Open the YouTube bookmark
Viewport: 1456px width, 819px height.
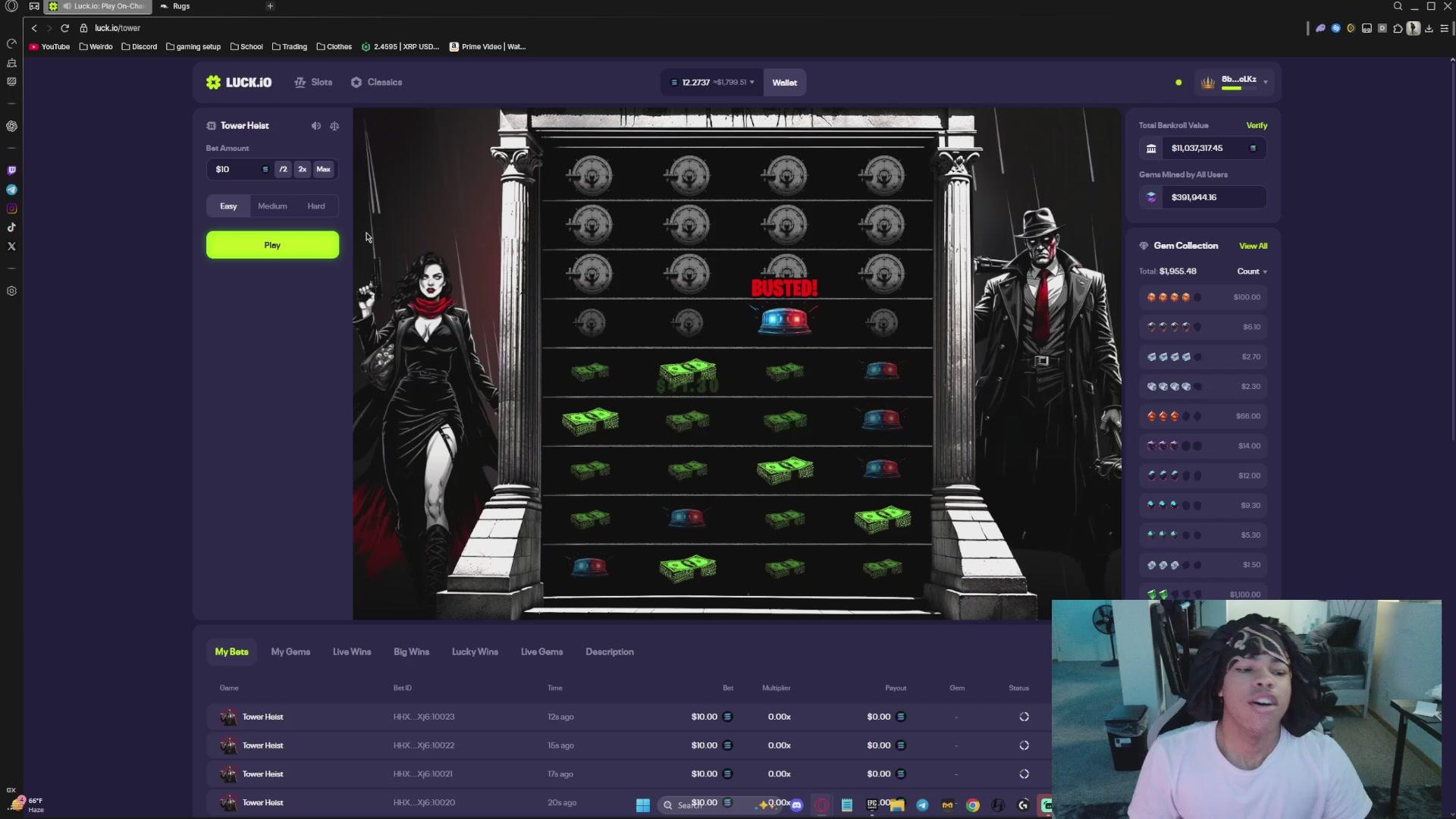point(50,47)
